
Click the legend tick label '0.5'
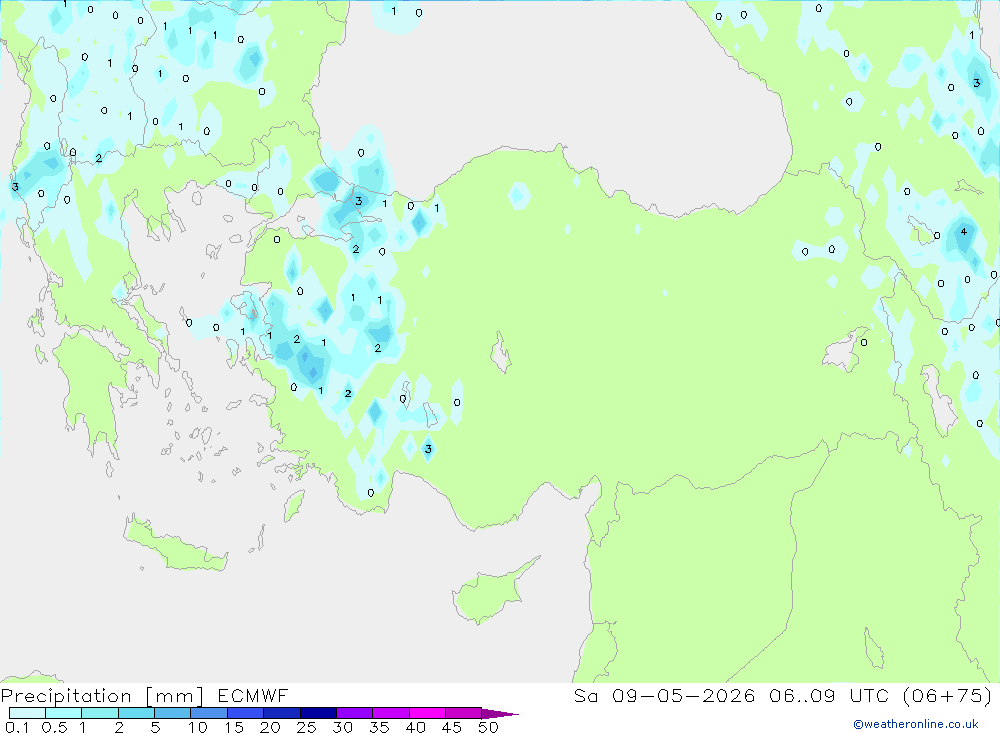click(x=54, y=727)
